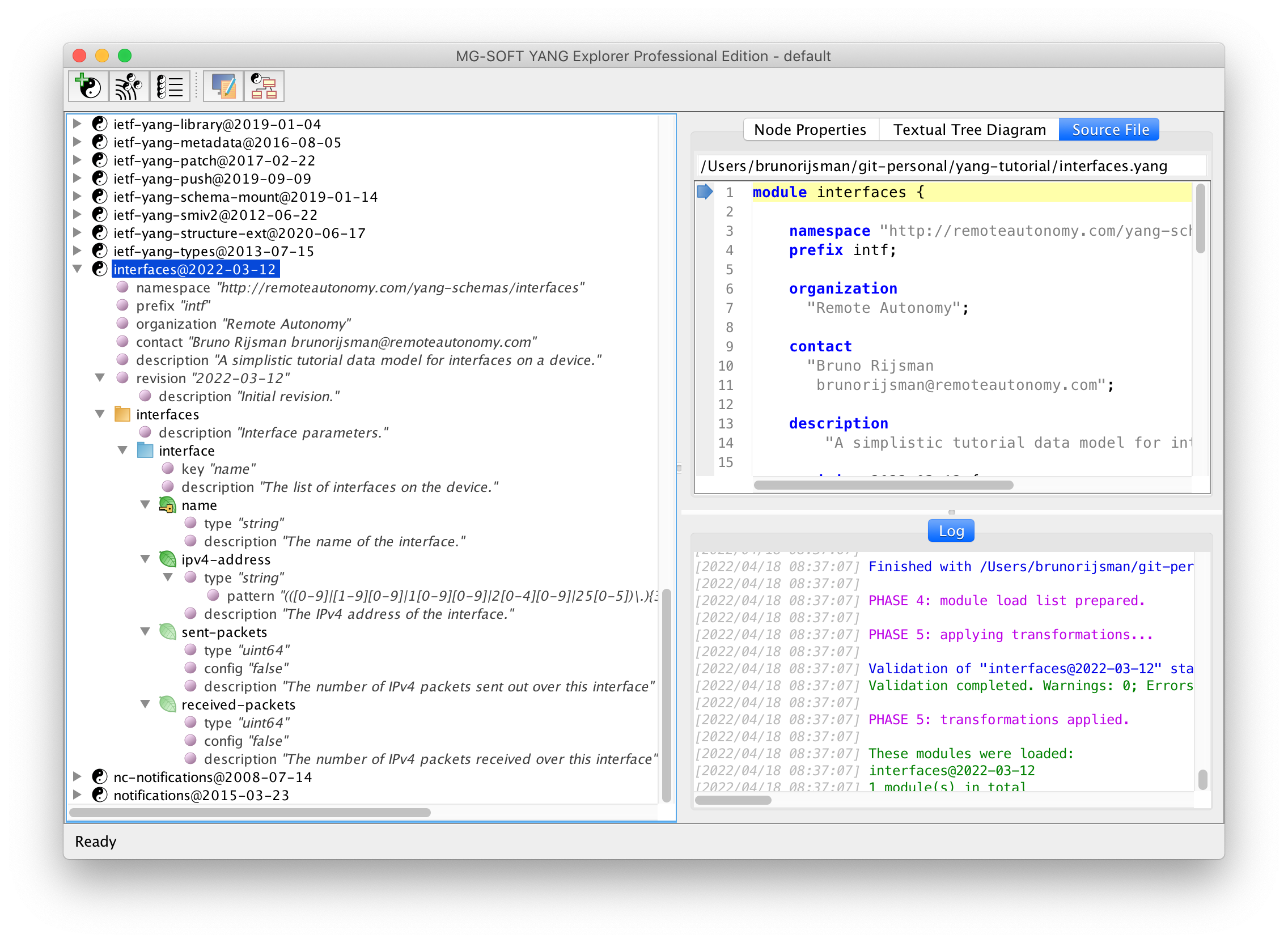Viewport: 1288px width, 943px height.
Task: Open the Textual Tree Diagram tab
Action: [x=968, y=129]
